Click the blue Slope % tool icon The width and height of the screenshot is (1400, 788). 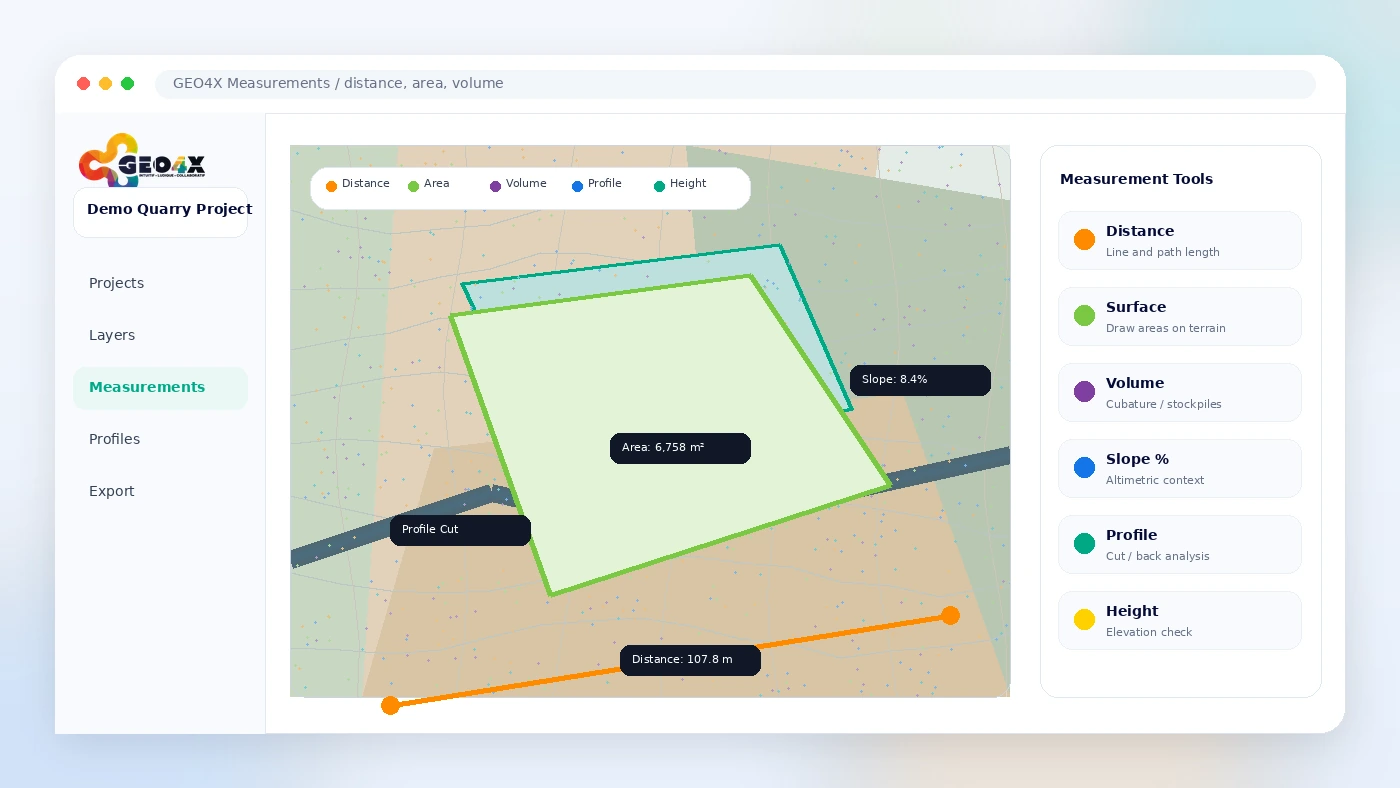click(x=1084, y=468)
